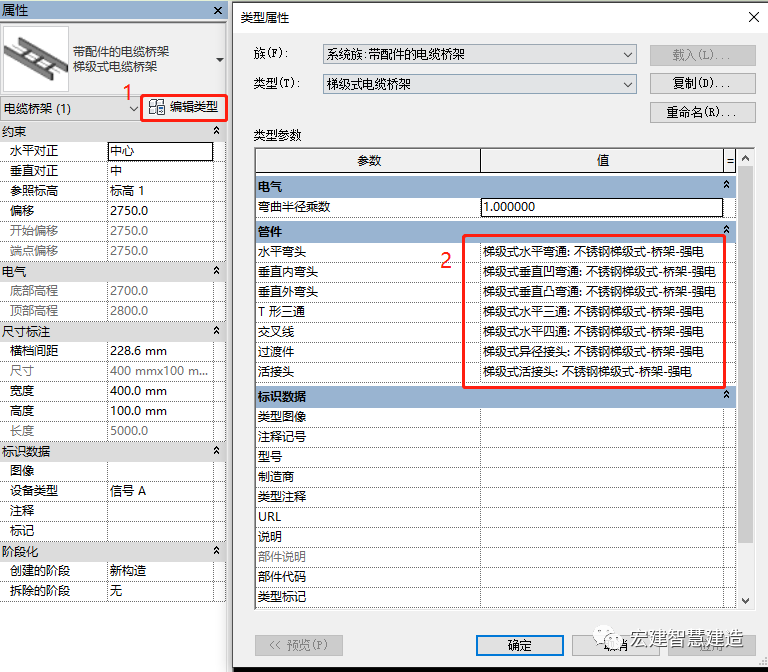
Task: Click the 编辑类型 (Edit Type) button
Action: tap(184, 107)
